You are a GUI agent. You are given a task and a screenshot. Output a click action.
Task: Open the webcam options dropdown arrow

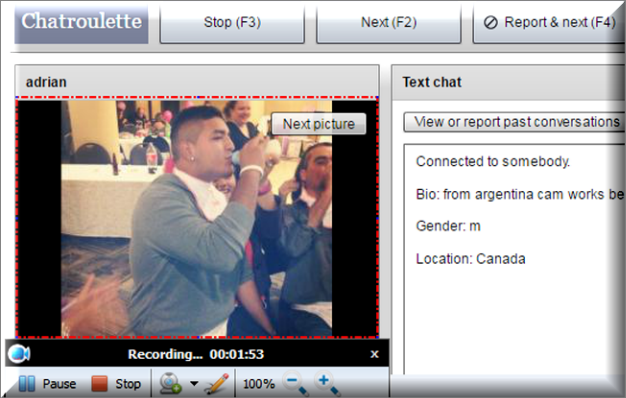[194, 384]
